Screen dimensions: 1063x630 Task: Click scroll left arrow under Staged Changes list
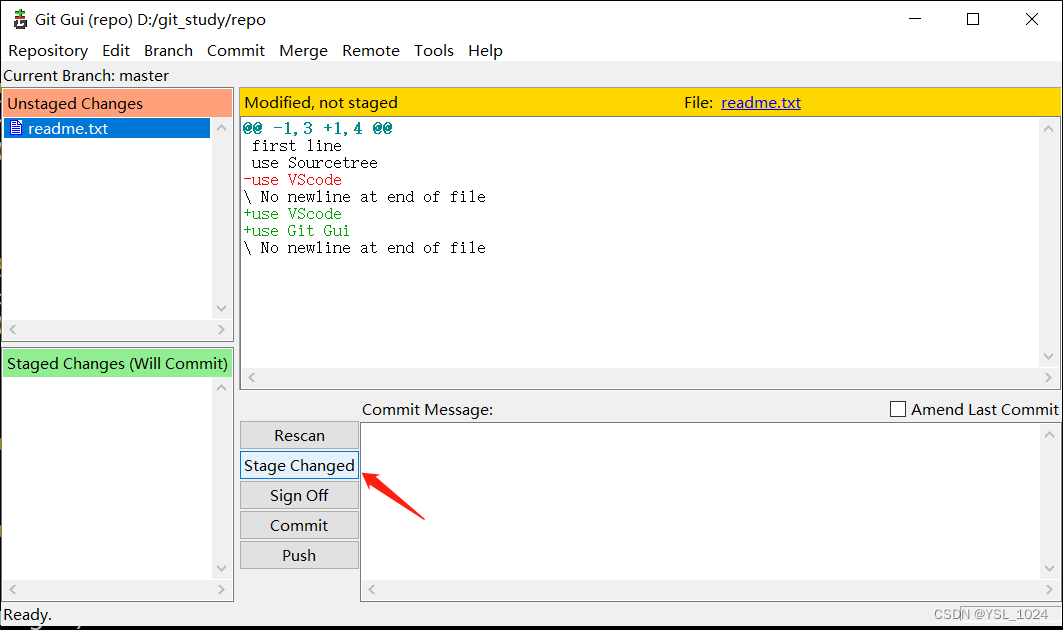13,589
